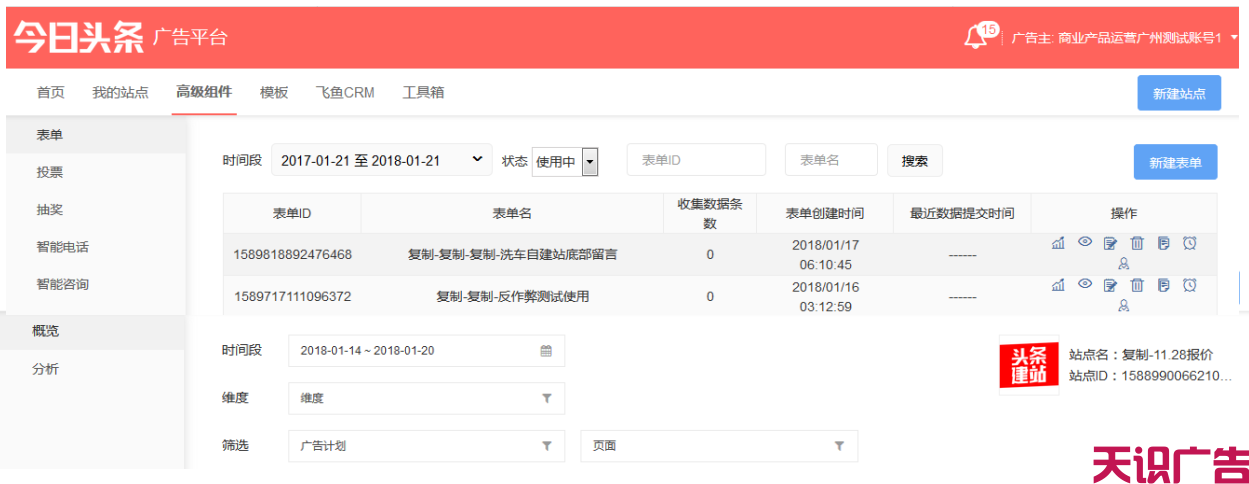Click creation time 2018/01/16 03:12:59

825,296
